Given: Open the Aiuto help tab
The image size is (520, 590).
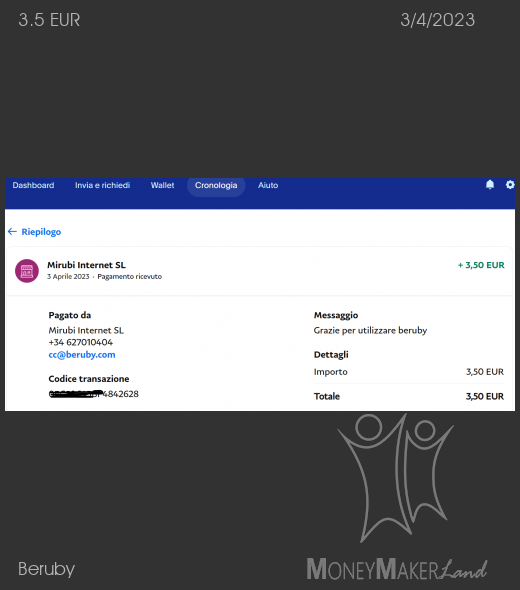Looking at the screenshot, I should [x=268, y=185].
